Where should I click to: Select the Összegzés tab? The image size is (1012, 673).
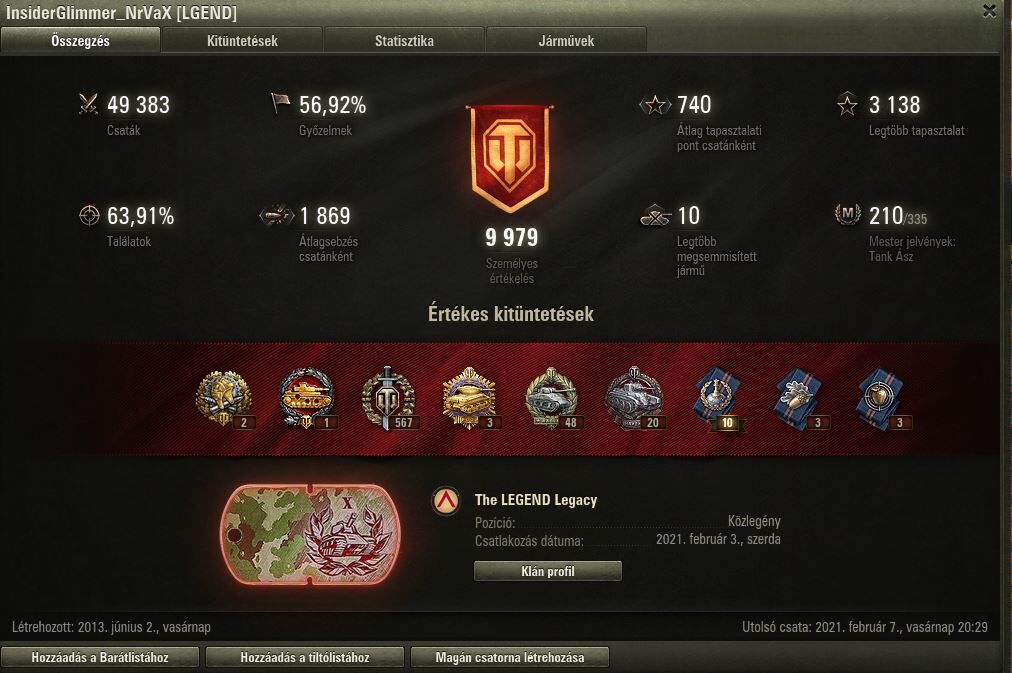point(80,41)
